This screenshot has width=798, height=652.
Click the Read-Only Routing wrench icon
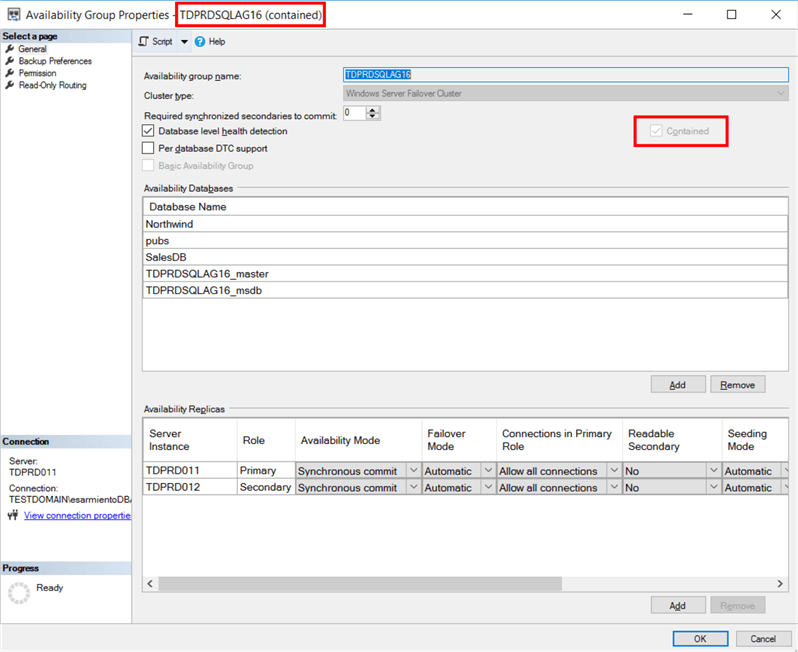pos(10,86)
